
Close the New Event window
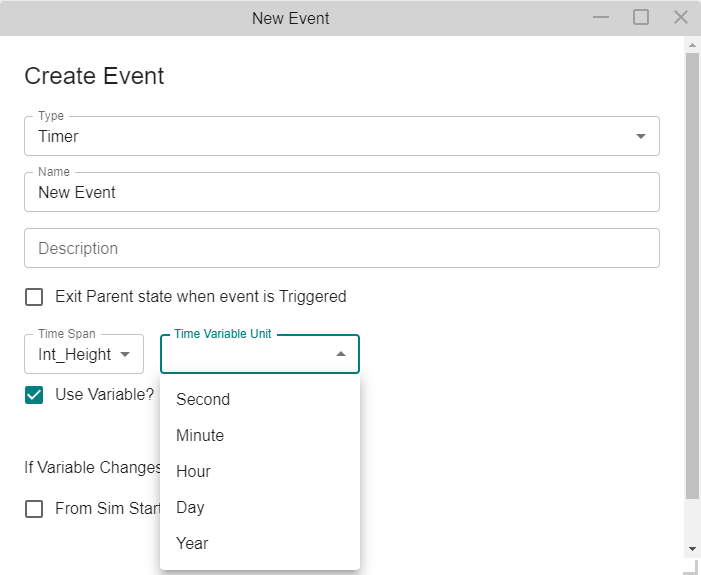tap(680, 17)
